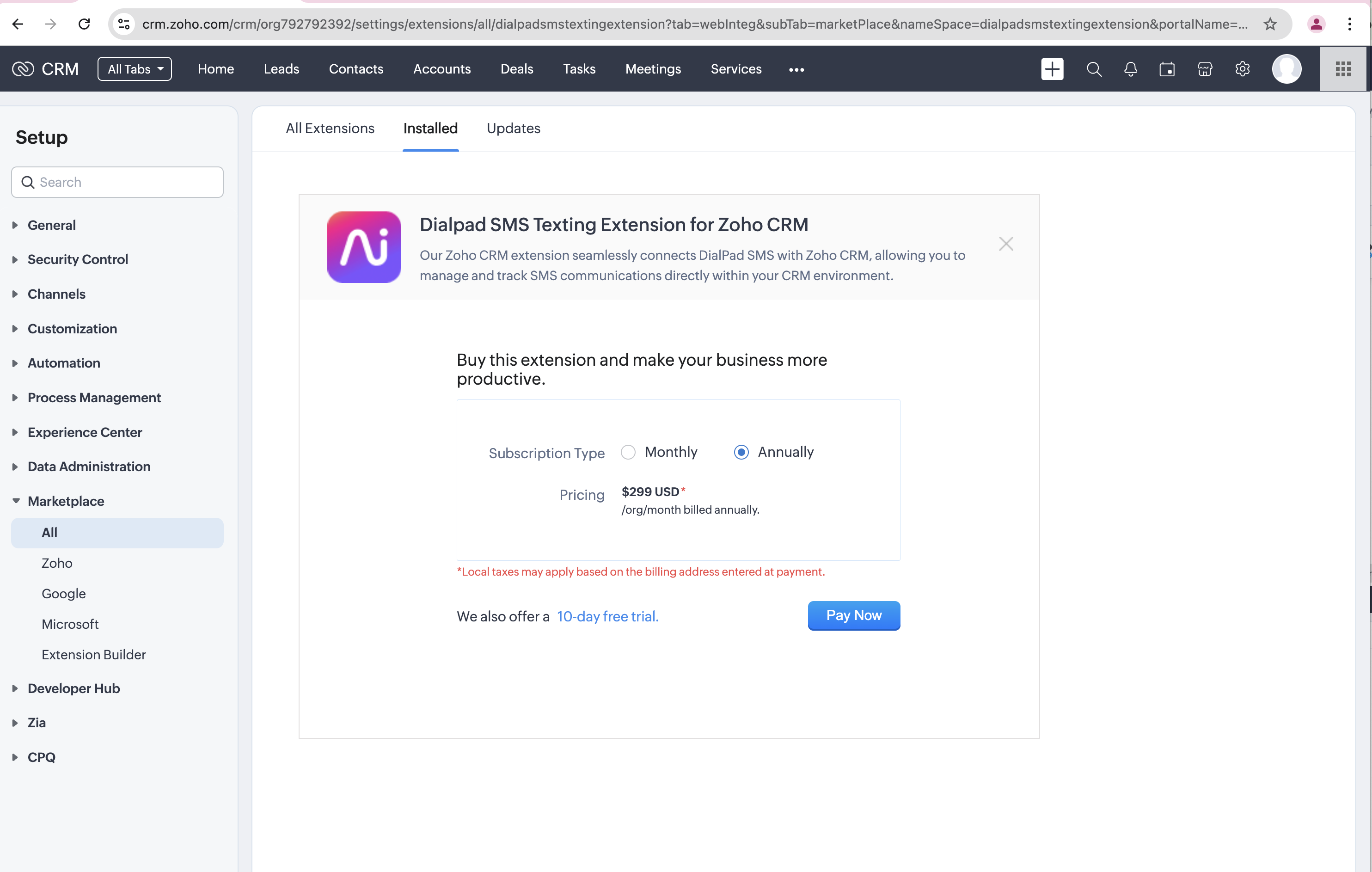The image size is (1372, 872).
Task: Click the plus quick-create icon
Action: pos(1052,69)
